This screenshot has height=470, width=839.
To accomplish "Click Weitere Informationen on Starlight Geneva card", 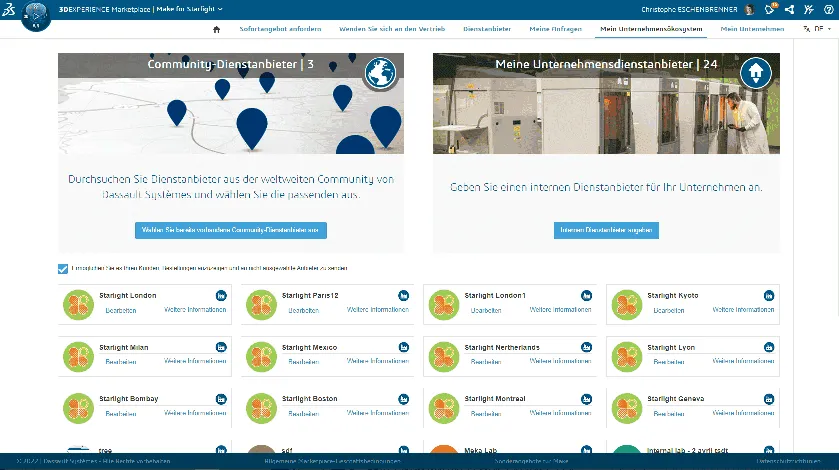I will (x=743, y=413).
